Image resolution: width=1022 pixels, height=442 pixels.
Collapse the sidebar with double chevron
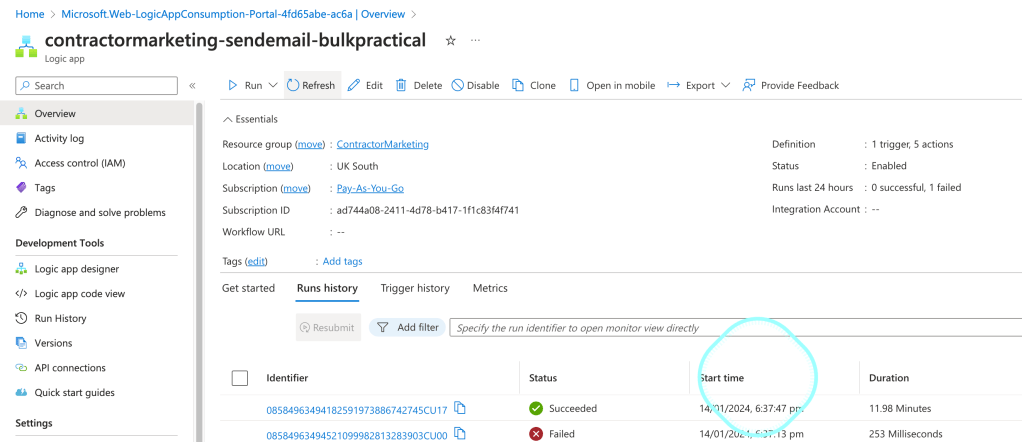click(192, 85)
